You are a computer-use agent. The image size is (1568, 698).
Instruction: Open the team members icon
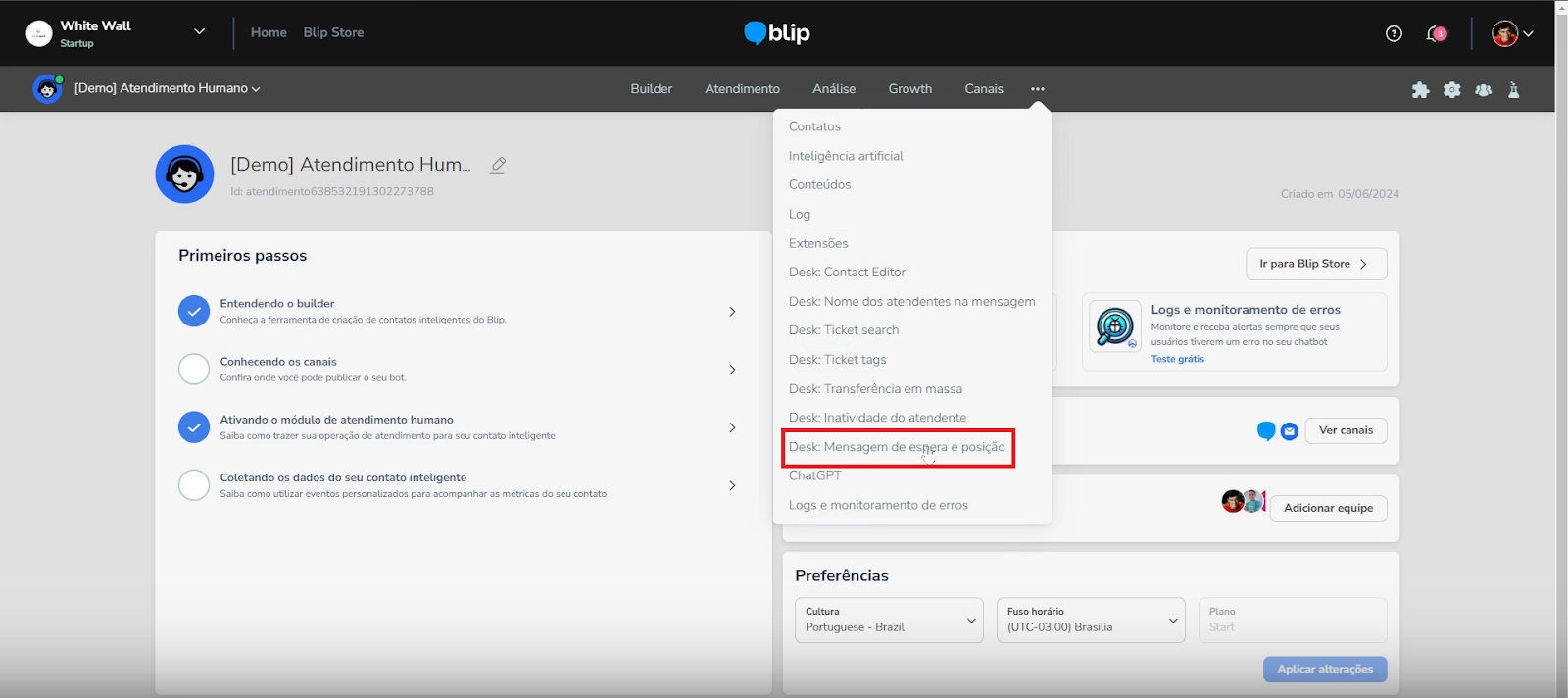click(1483, 90)
